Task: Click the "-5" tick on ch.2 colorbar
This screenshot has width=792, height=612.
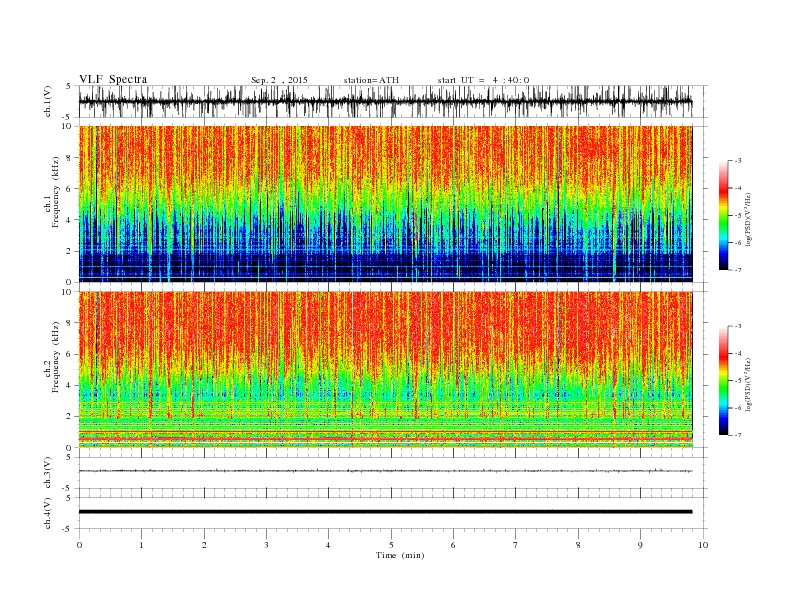Action: (x=738, y=381)
